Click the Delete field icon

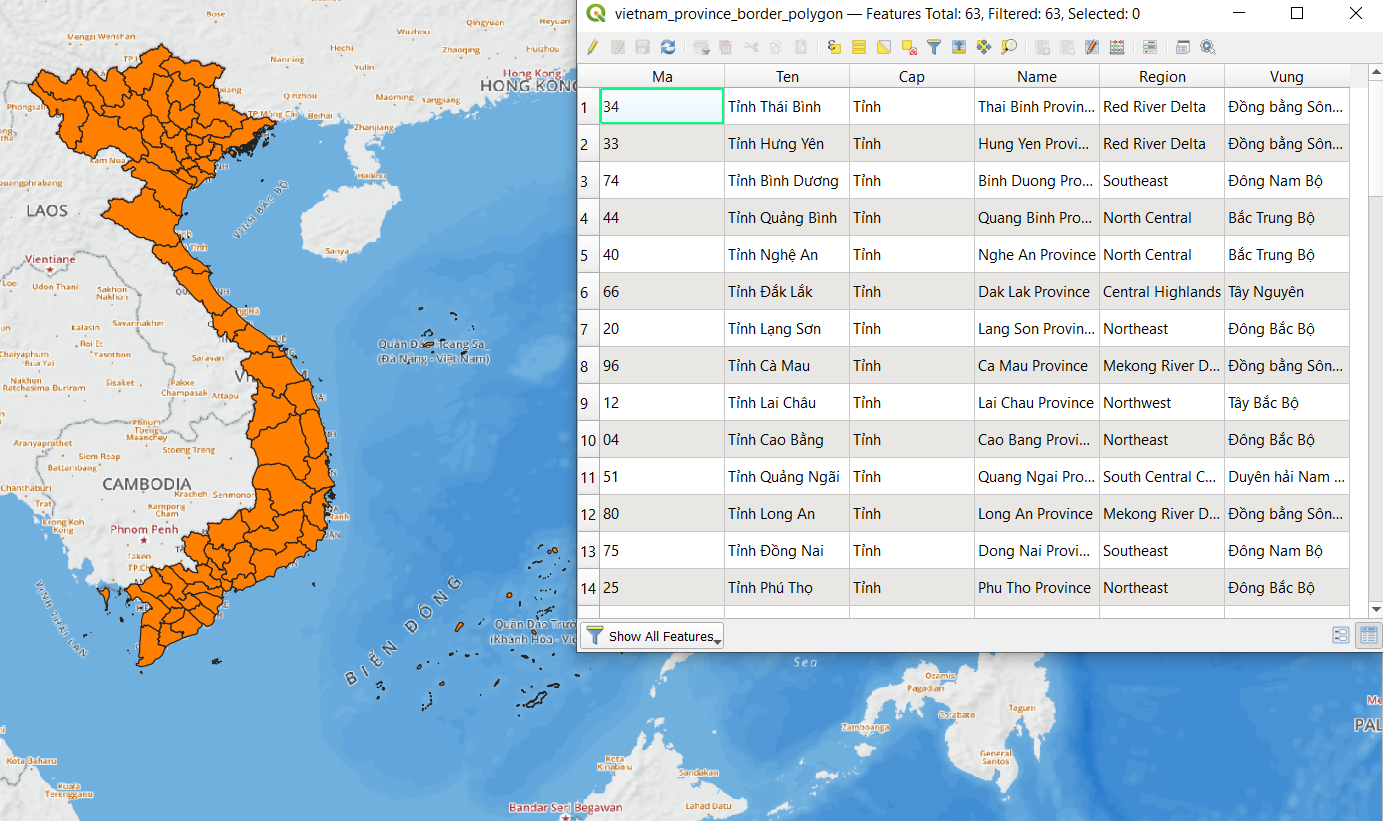click(x=1067, y=47)
